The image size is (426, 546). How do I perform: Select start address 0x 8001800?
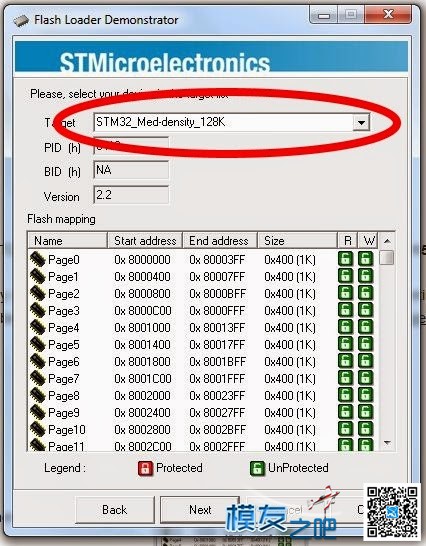(142, 362)
